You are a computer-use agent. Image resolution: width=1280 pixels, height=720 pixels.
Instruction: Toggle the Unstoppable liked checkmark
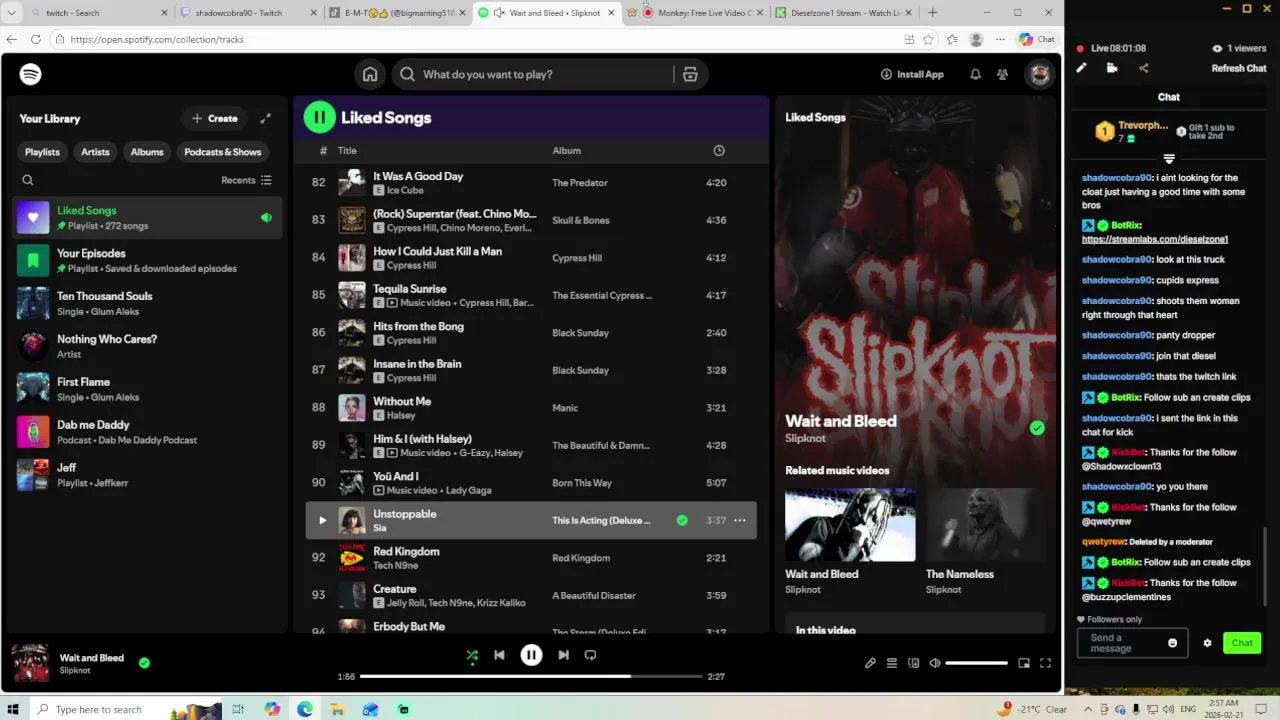point(682,520)
